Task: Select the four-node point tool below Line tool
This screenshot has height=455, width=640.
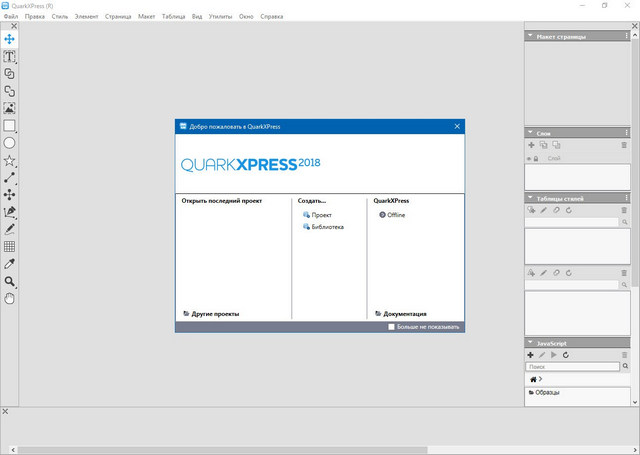Action: coord(9,195)
